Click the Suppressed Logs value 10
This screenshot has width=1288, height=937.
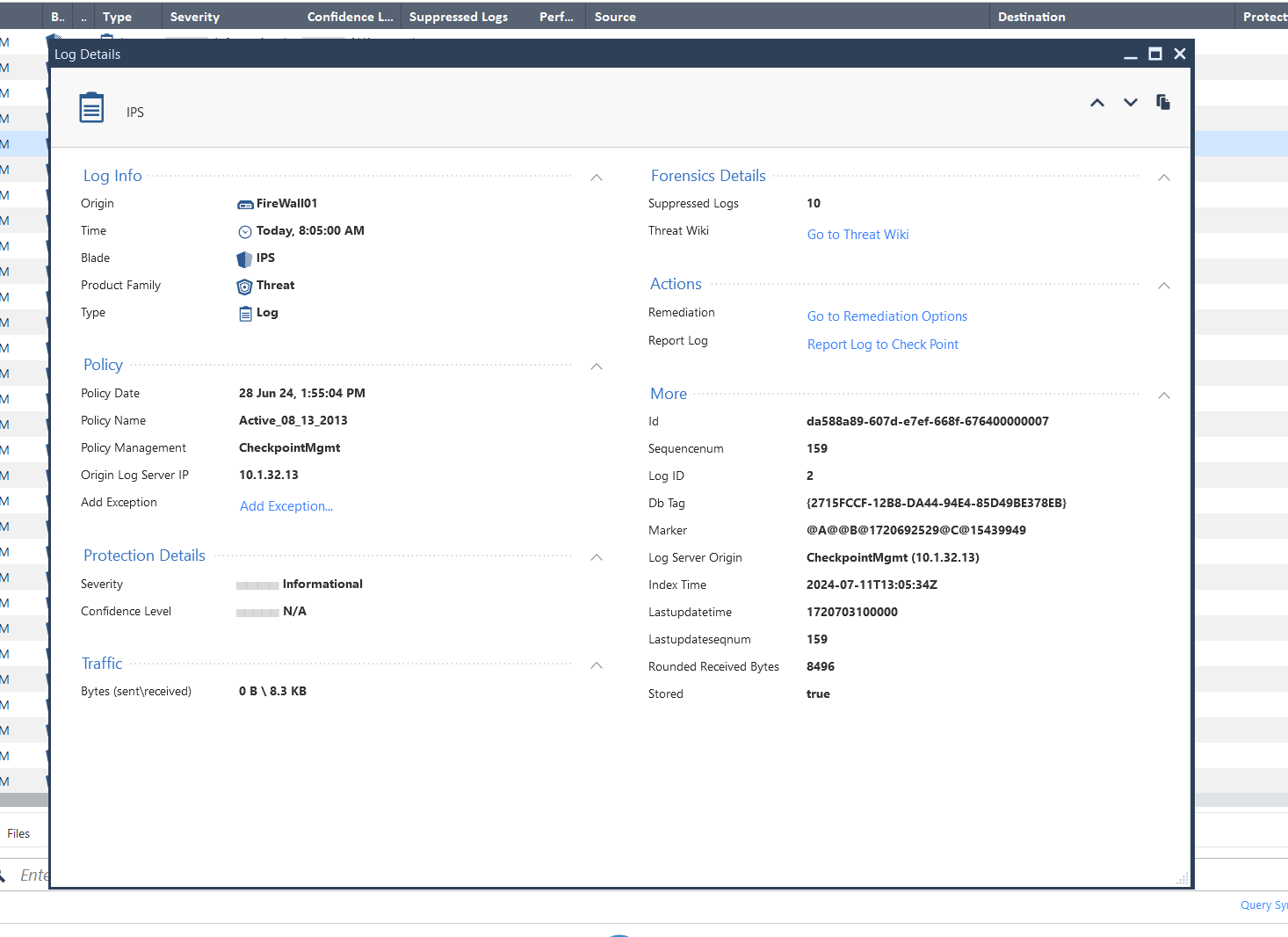[814, 203]
